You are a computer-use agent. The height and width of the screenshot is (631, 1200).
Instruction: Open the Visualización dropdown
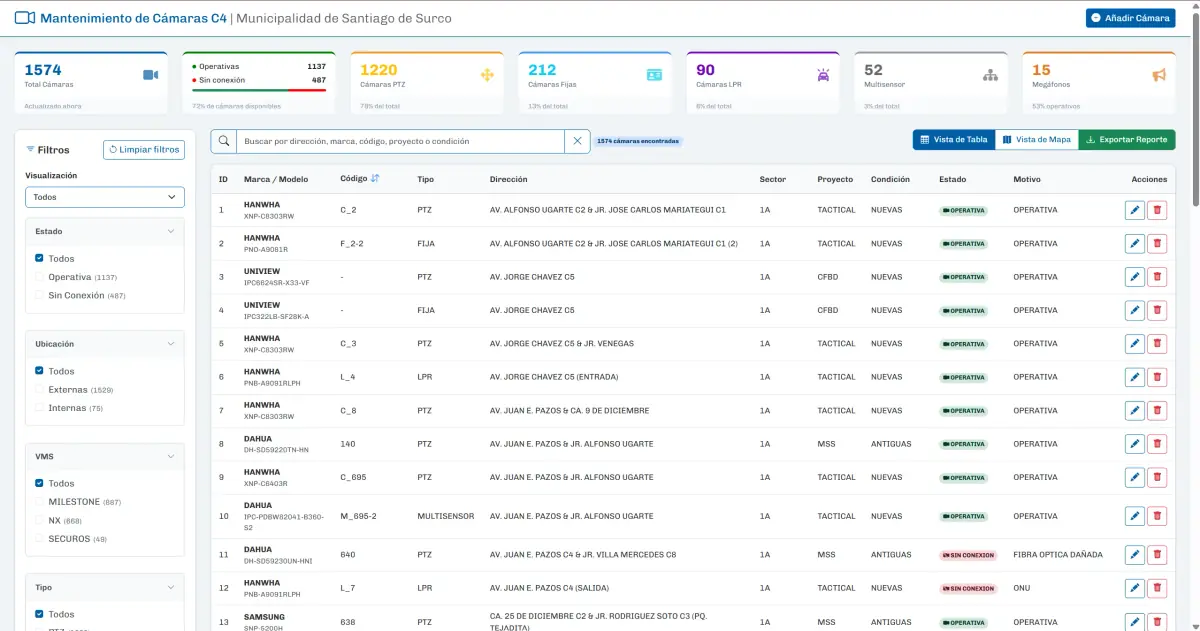(105, 197)
